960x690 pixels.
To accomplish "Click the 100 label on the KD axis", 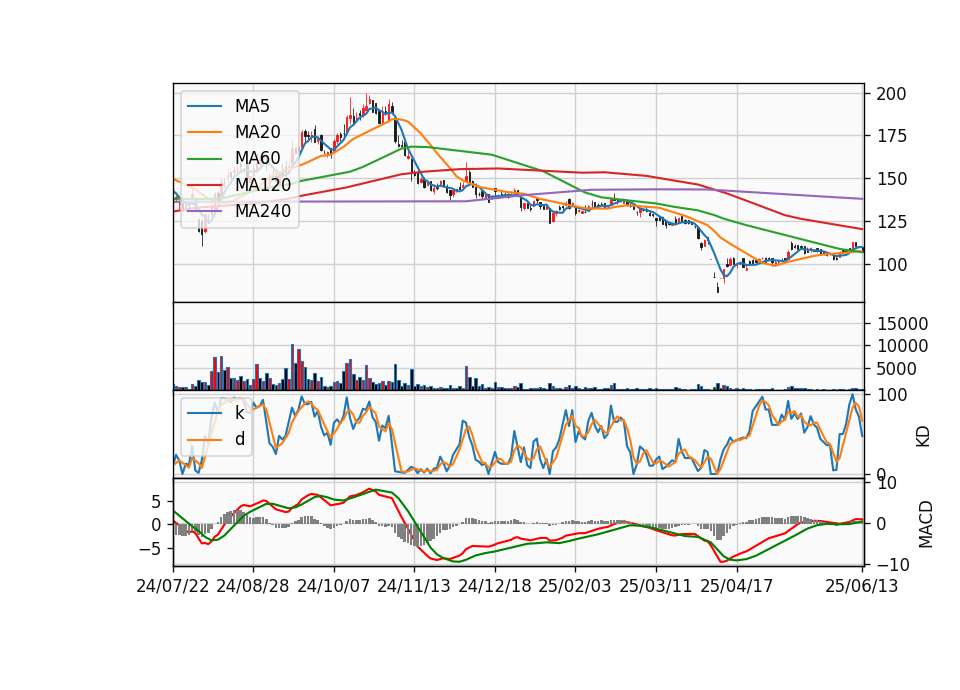I will point(891,395).
